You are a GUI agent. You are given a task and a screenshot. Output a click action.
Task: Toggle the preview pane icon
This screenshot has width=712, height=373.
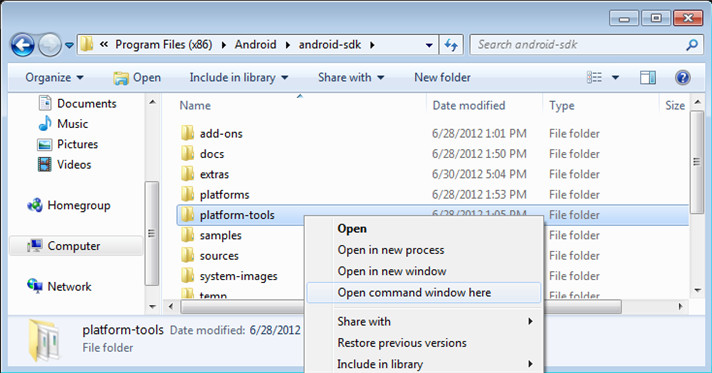(x=648, y=78)
